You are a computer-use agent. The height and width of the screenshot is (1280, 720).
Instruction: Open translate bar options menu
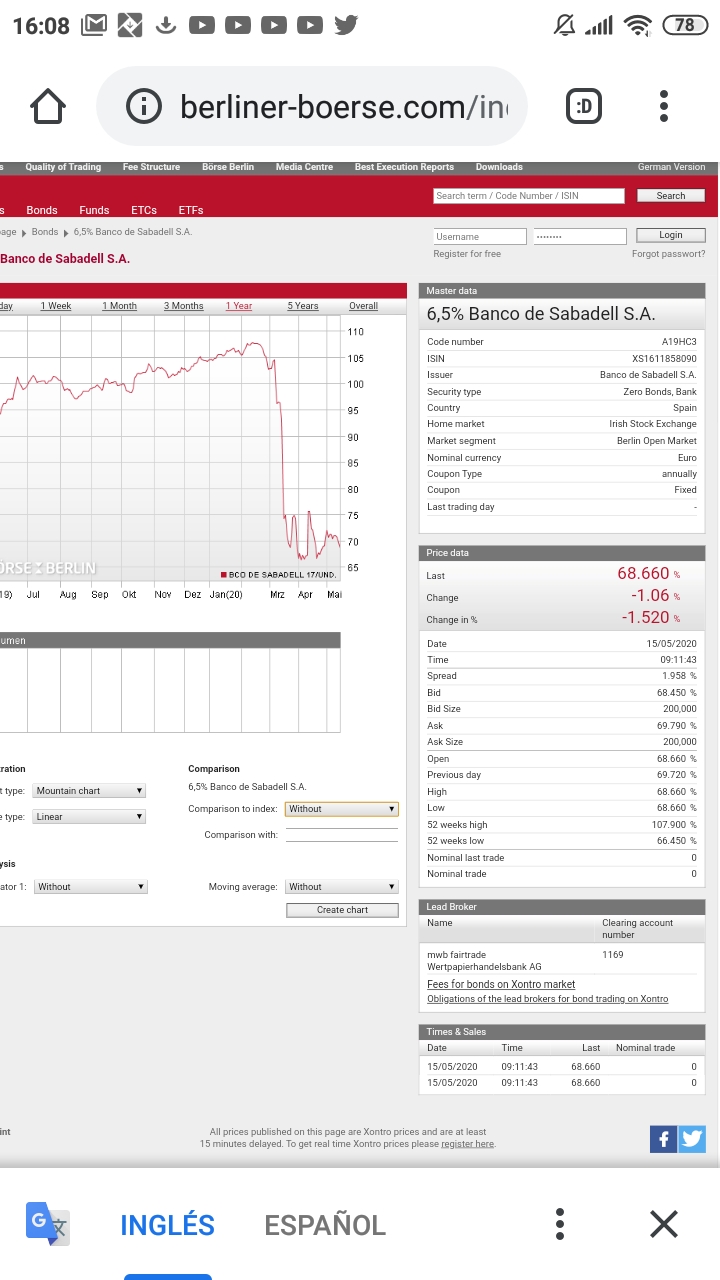(560, 1224)
